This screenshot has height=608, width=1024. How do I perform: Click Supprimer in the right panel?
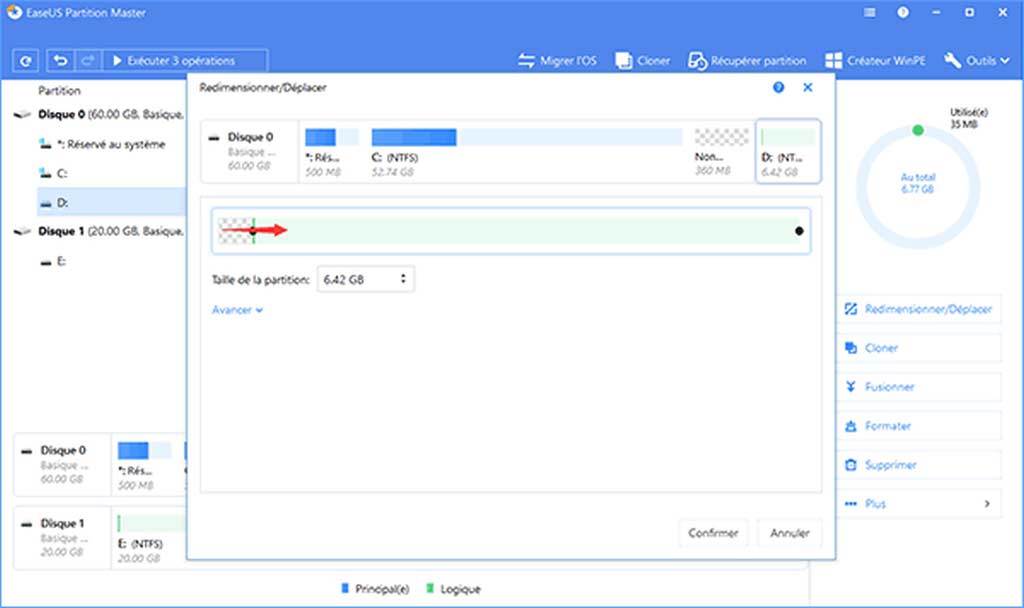point(918,465)
